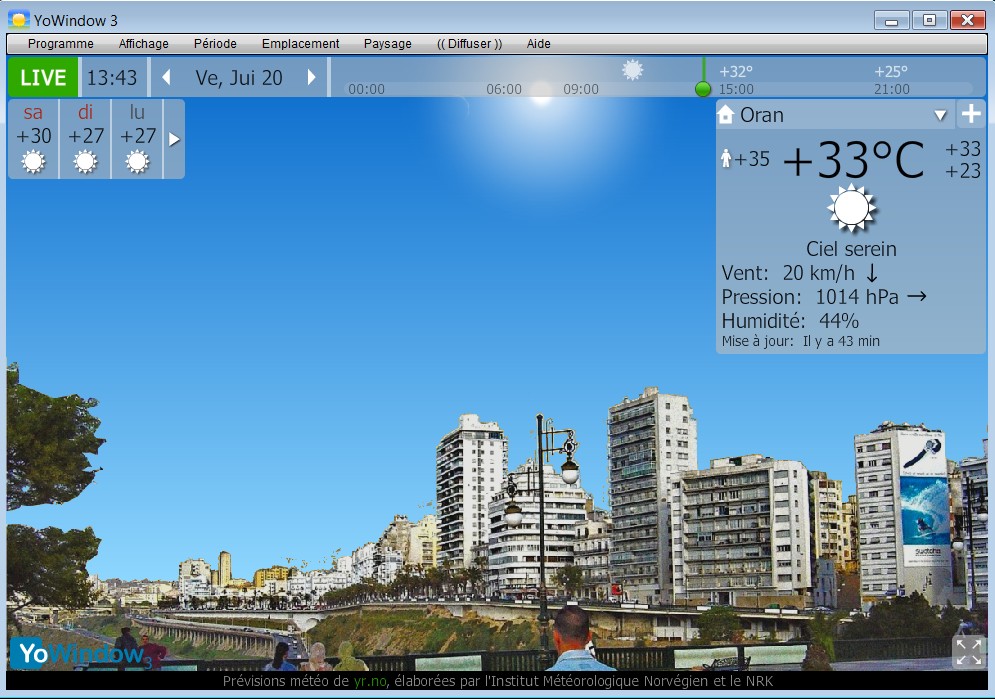Open the Affichage menu
The width and height of the screenshot is (995, 699).
point(143,44)
